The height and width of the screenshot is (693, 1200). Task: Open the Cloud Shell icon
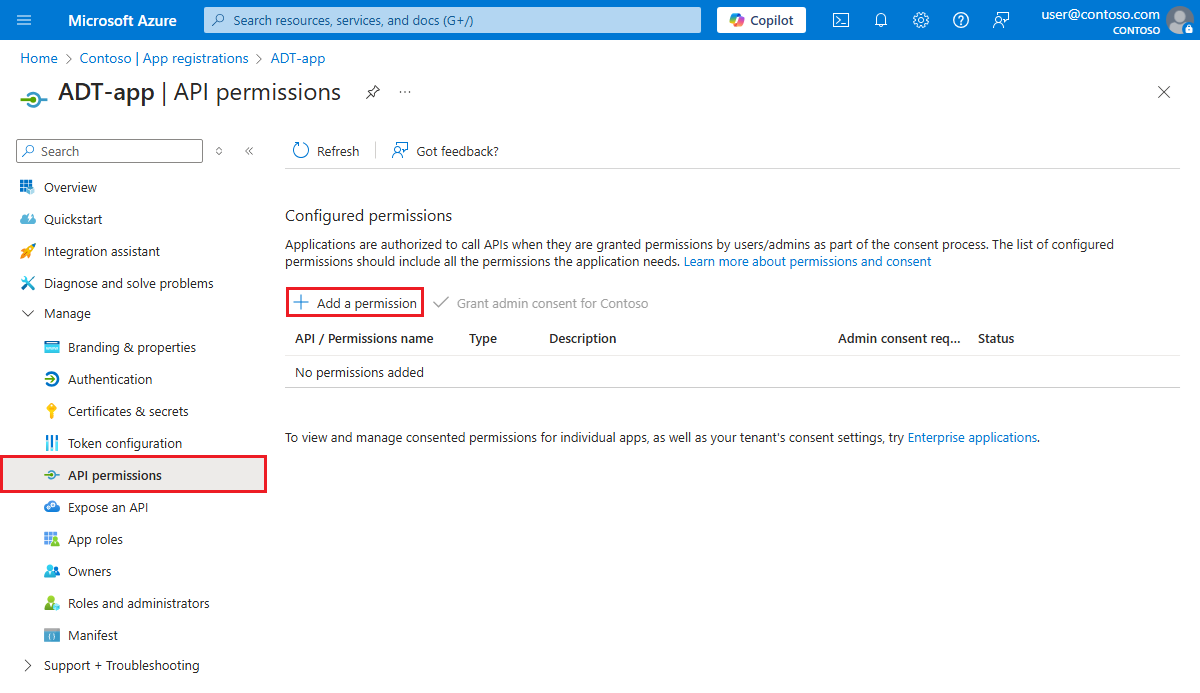click(x=841, y=20)
